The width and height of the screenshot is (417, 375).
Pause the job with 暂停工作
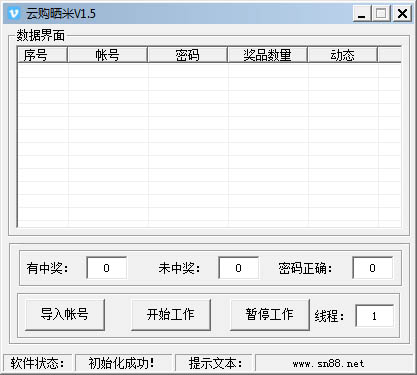point(269,314)
